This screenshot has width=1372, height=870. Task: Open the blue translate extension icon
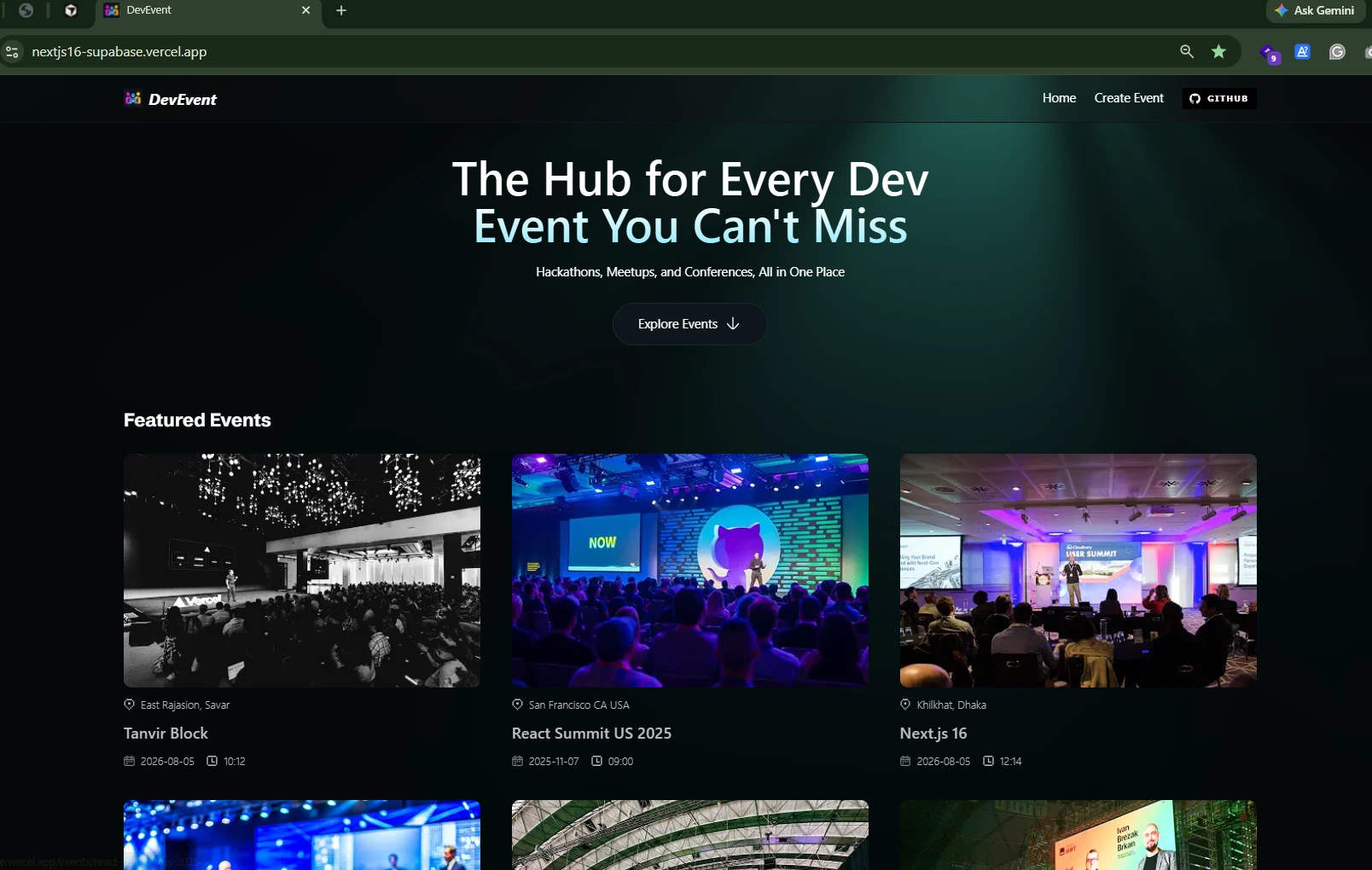(x=1303, y=51)
